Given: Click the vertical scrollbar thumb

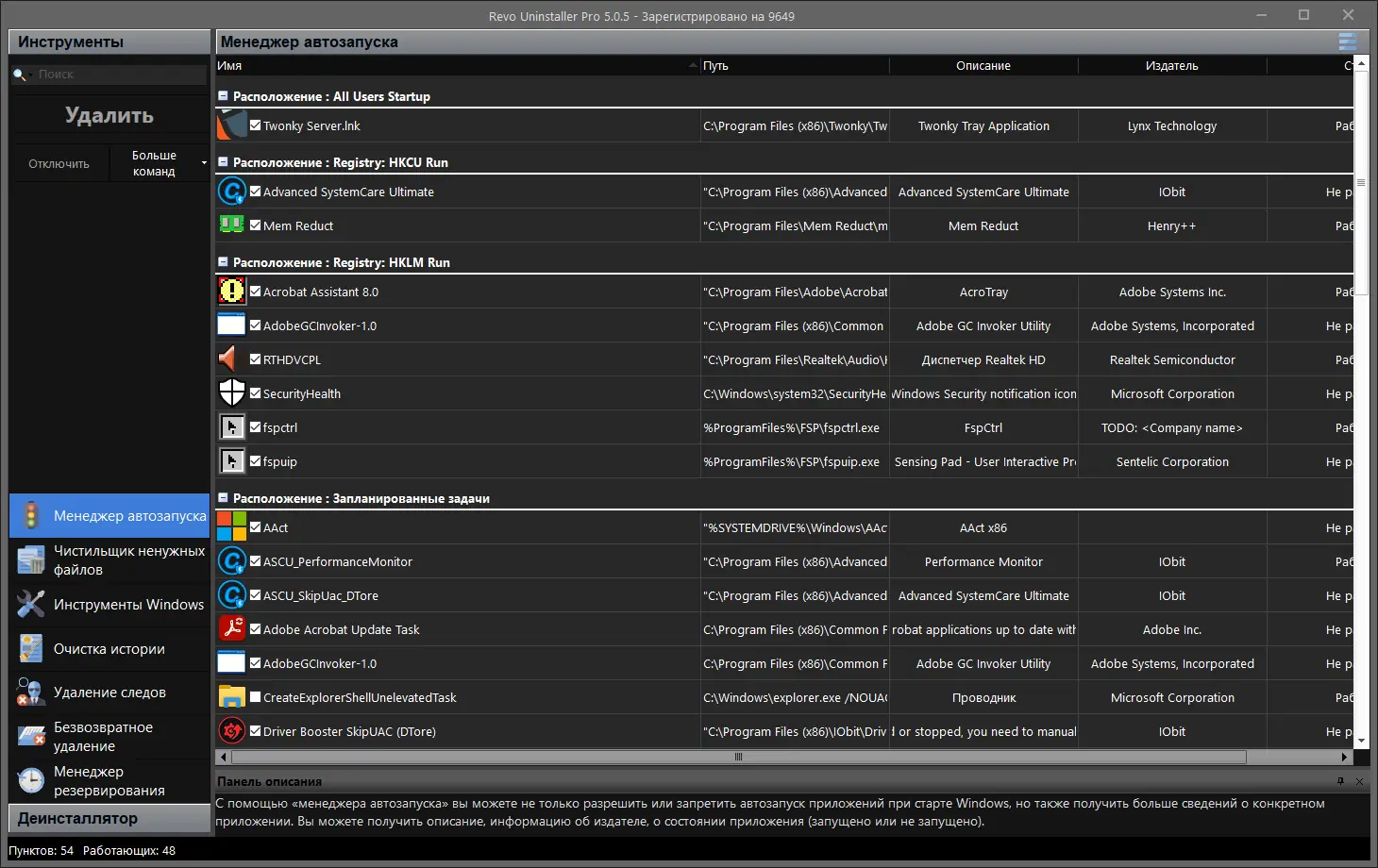Looking at the screenshot, I should click(x=1361, y=182).
